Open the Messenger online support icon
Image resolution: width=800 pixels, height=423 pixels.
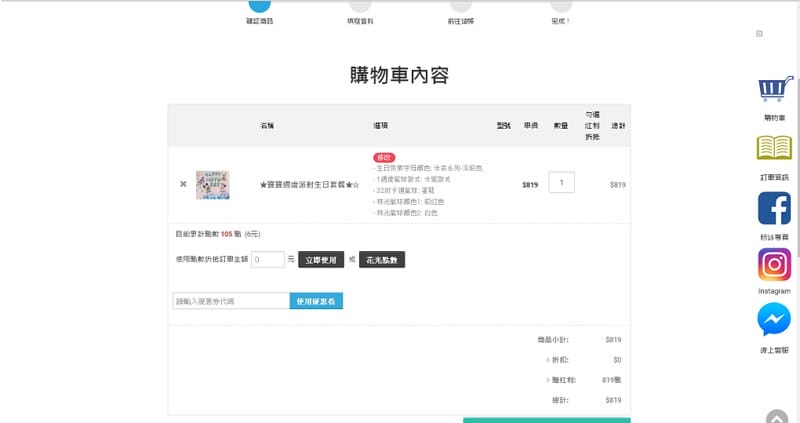click(774, 319)
